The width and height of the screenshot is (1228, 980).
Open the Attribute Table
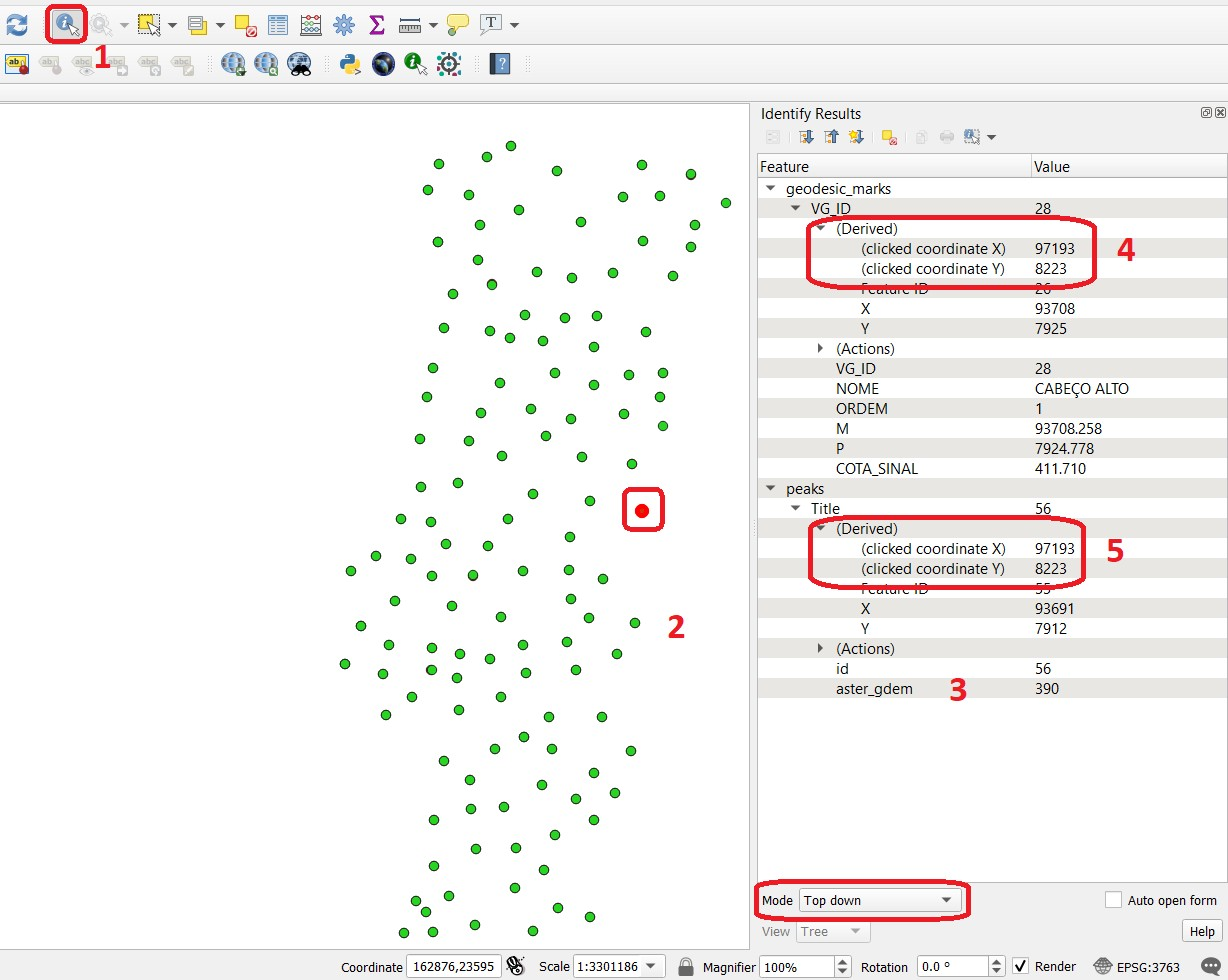click(x=278, y=24)
